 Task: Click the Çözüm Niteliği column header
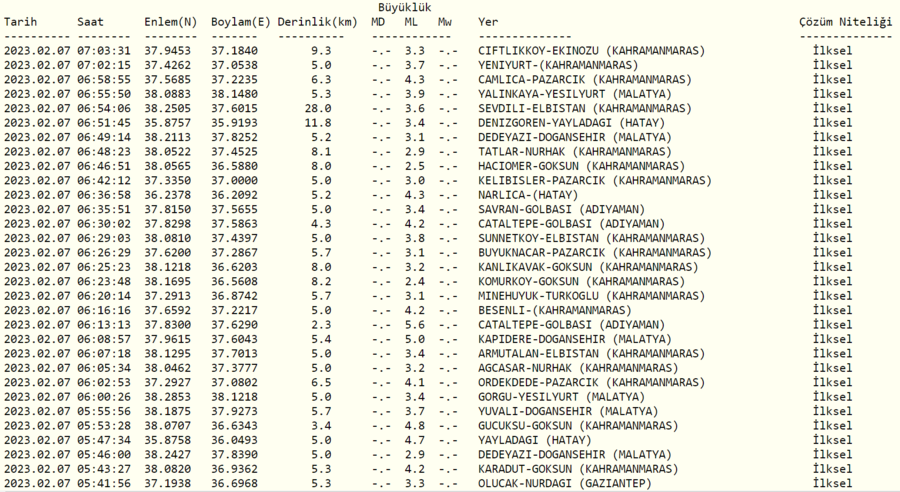click(844, 21)
